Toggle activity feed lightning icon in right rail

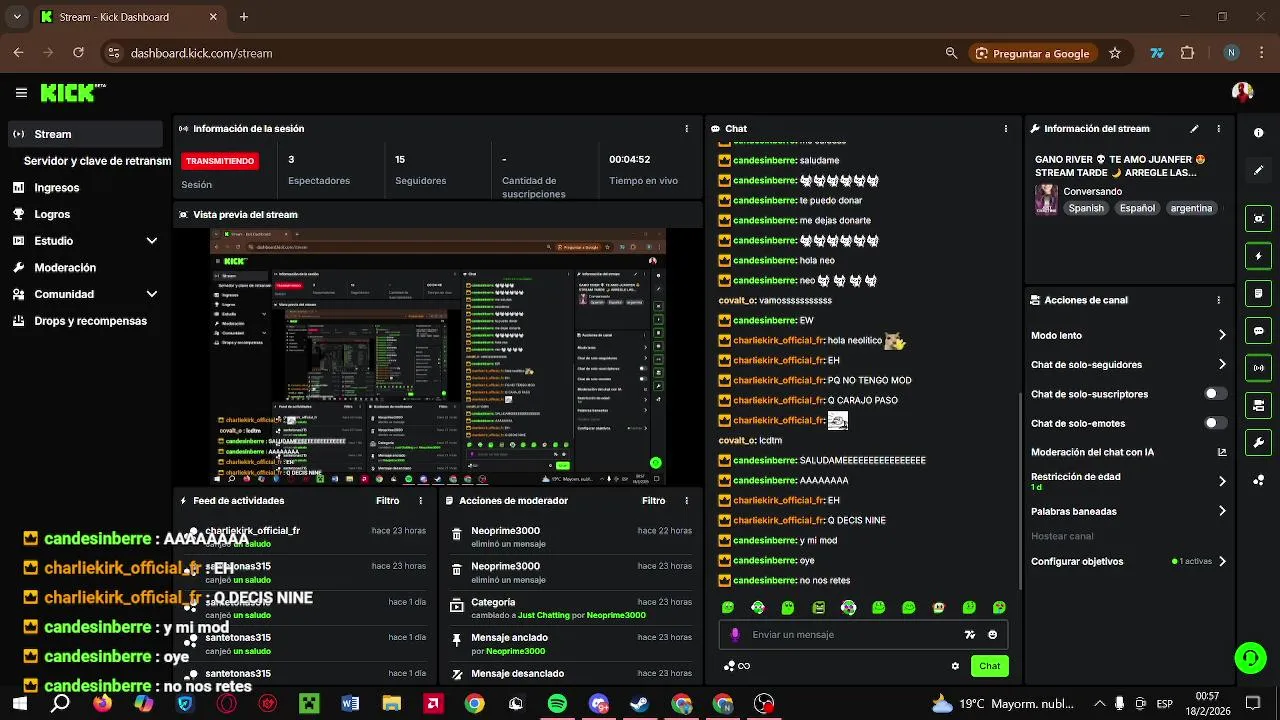click(x=1258, y=256)
